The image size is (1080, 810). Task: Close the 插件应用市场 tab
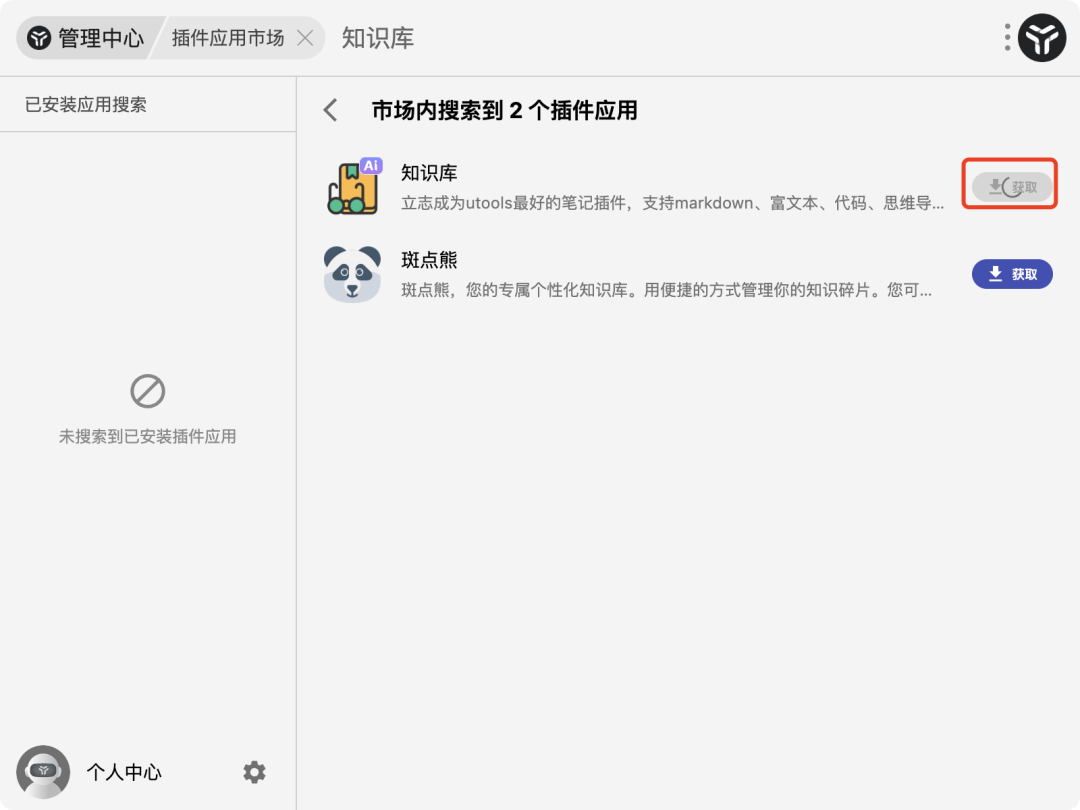pos(305,38)
